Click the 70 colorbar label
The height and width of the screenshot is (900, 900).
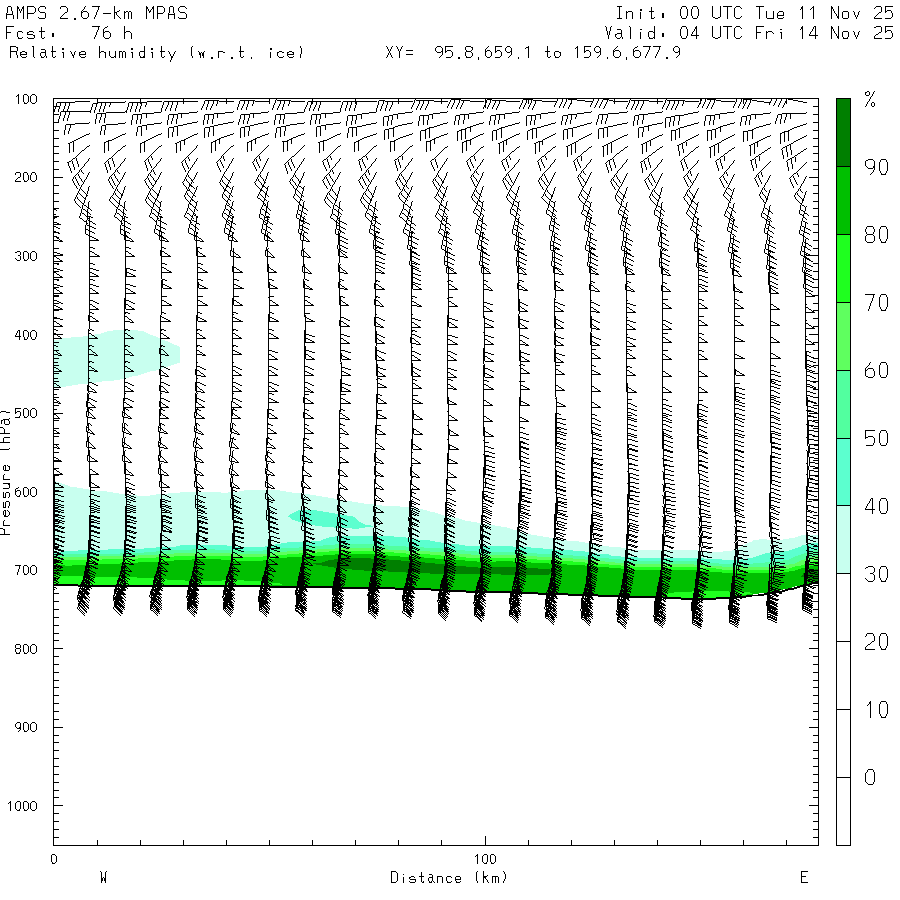(x=876, y=302)
